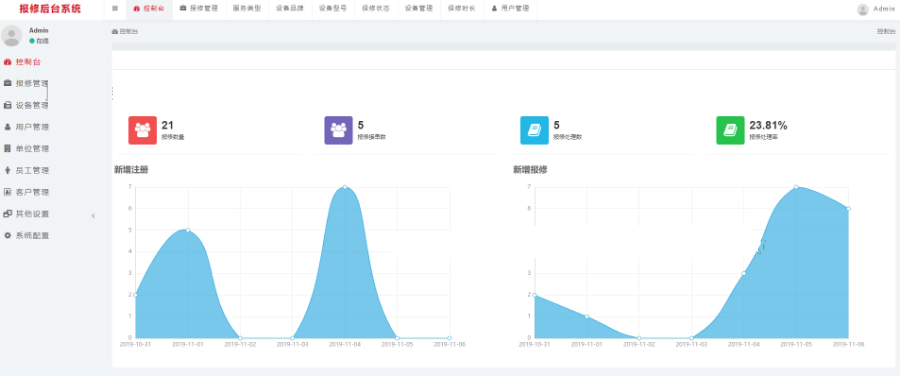This screenshot has width=900, height=376.
Task: Click the gear icon for 系统配置
Action: (x=7, y=235)
